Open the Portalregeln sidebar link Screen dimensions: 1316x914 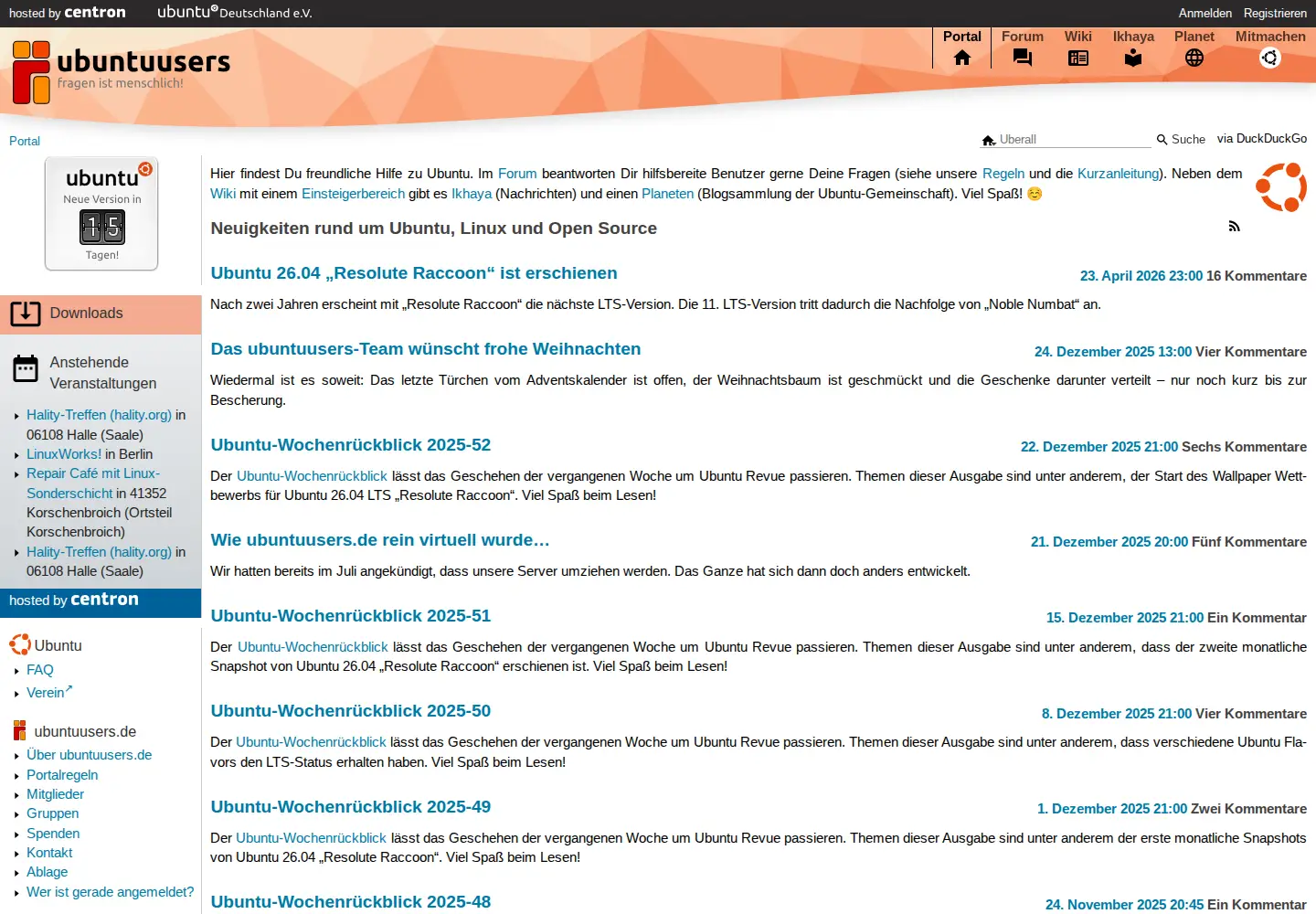pyautogui.click(x=62, y=775)
